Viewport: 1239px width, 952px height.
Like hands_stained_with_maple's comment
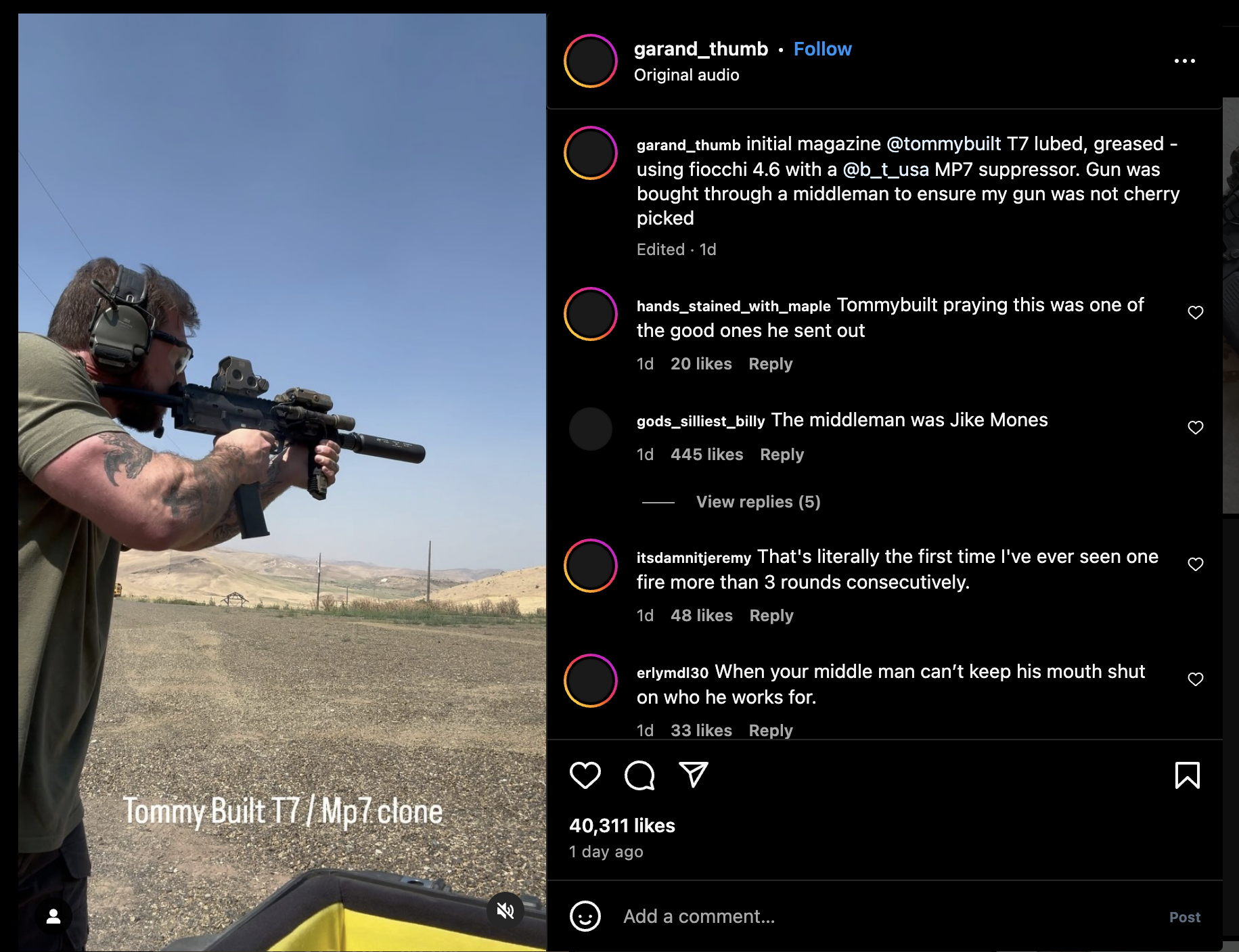coord(1196,313)
